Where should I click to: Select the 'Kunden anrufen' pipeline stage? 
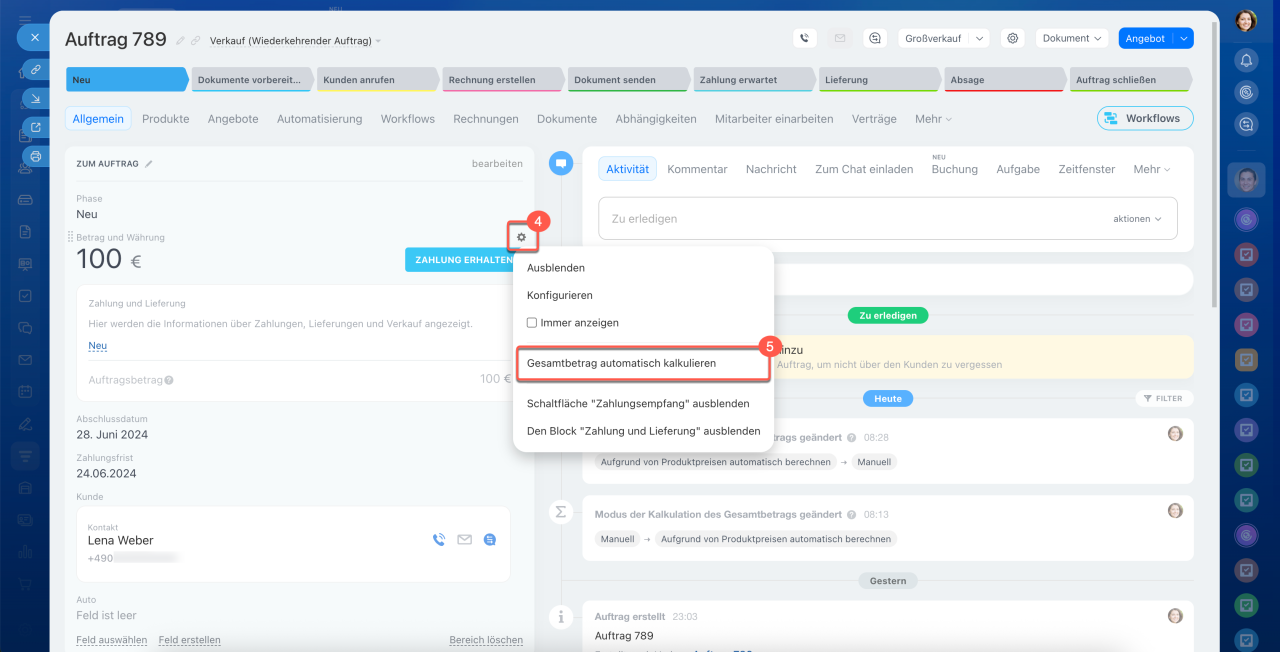[375, 80]
